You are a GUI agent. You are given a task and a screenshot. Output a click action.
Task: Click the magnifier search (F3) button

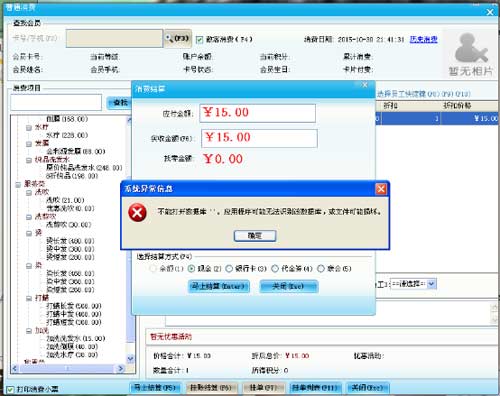tap(177, 38)
